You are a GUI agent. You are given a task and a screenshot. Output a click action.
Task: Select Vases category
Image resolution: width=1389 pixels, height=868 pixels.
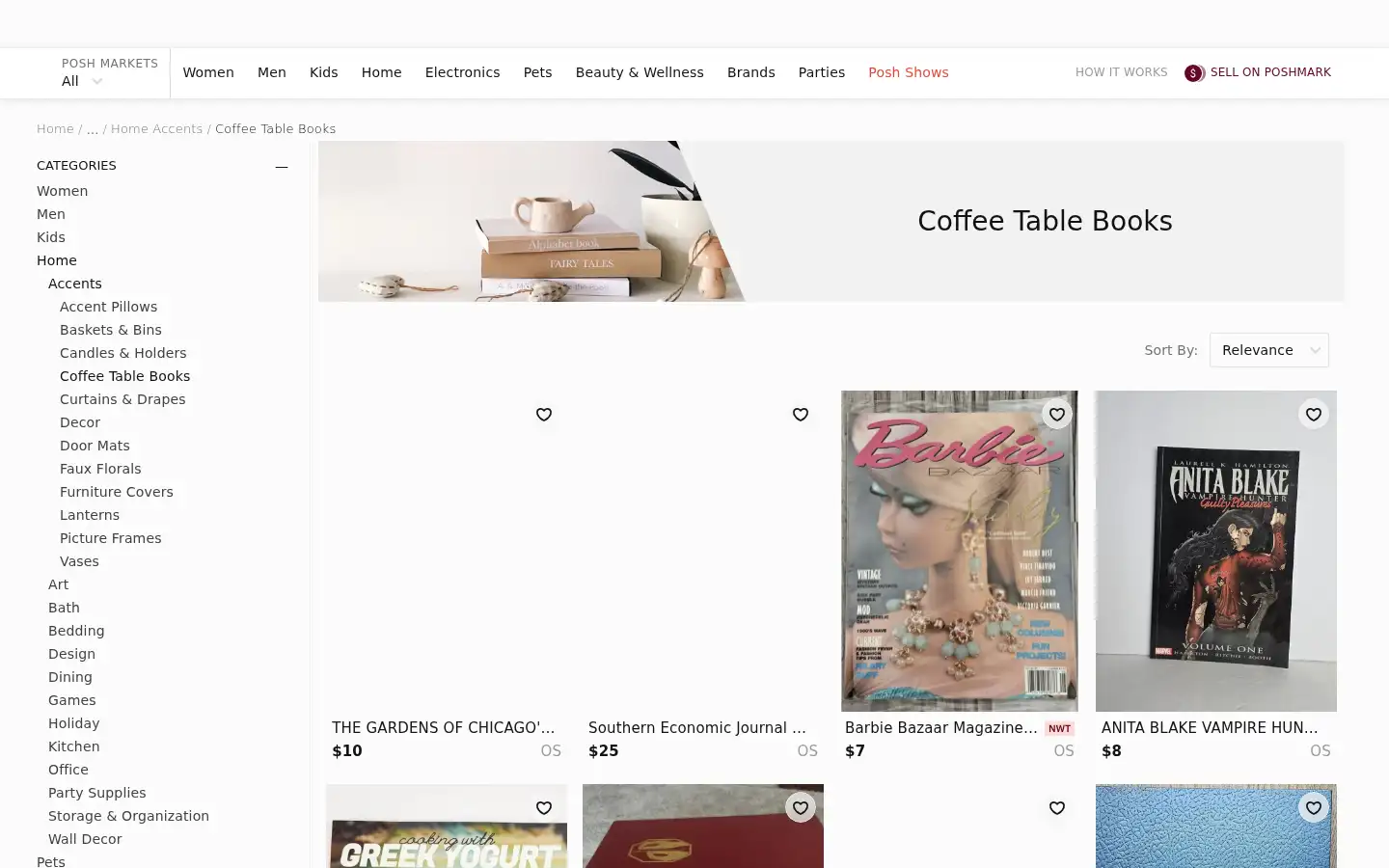tap(79, 561)
